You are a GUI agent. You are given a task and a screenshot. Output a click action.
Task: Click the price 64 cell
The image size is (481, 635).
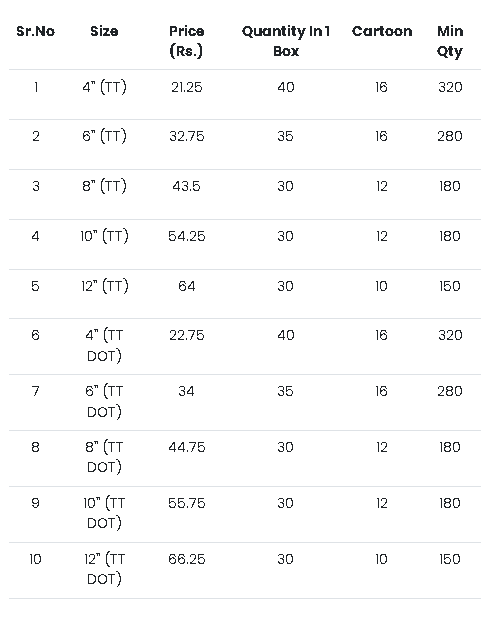(x=186, y=286)
